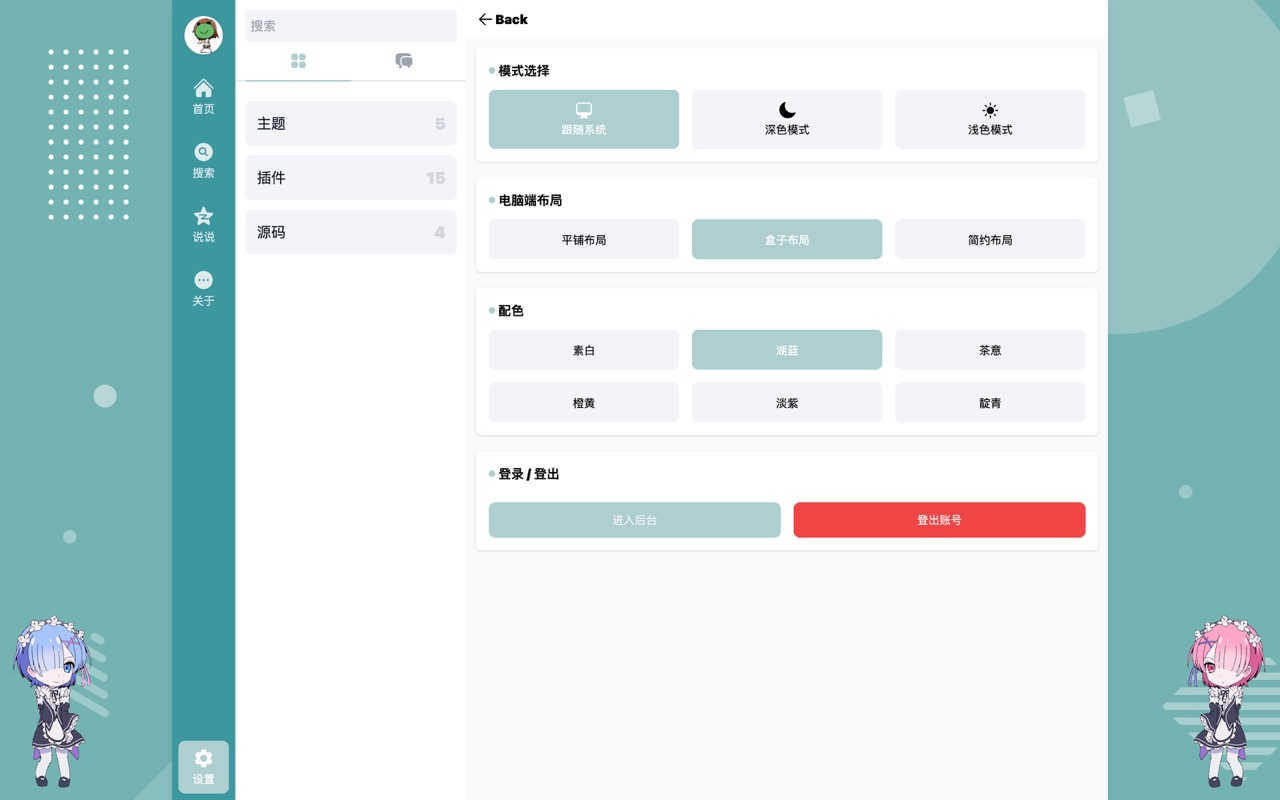
Task: Select the 平铺布局 layout option
Action: click(x=583, y=240)
